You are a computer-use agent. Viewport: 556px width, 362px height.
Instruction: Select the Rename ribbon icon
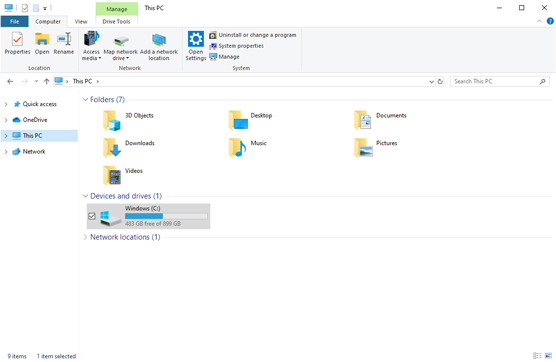pos(64,43)
